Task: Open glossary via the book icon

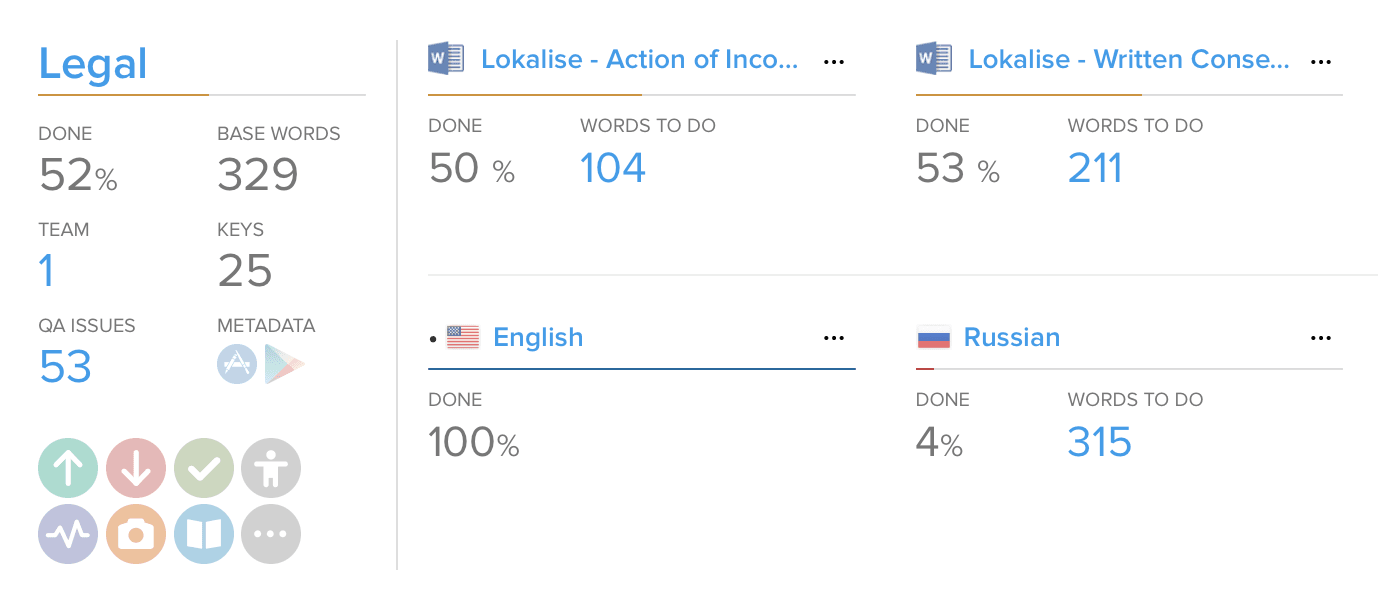Action: 204,535
